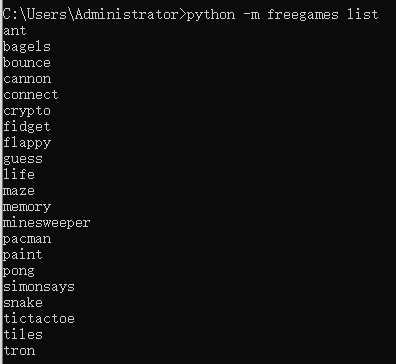Select the 'crypto' text line

pos(27,111)
